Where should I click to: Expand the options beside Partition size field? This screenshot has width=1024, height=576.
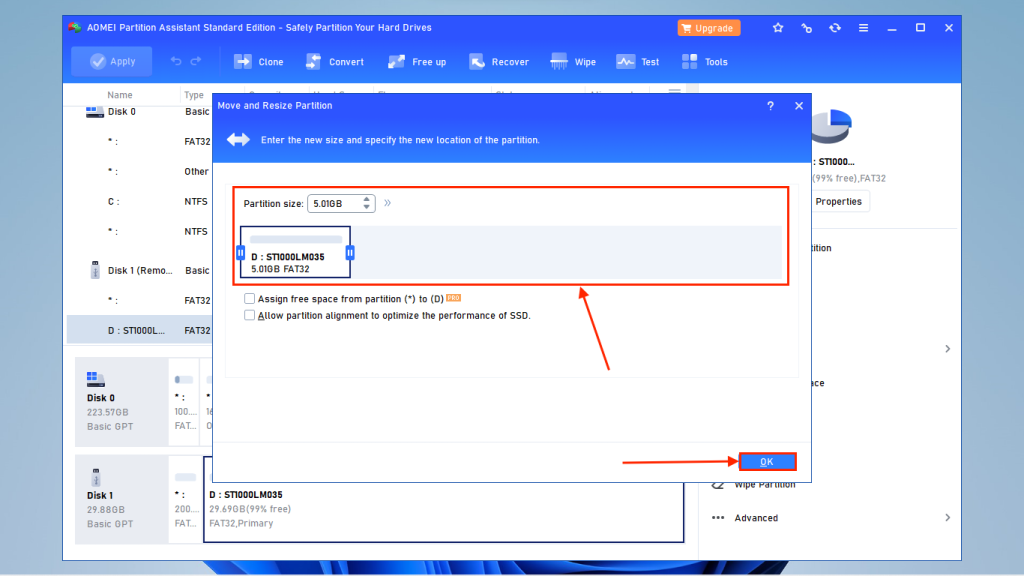[386, 203]
